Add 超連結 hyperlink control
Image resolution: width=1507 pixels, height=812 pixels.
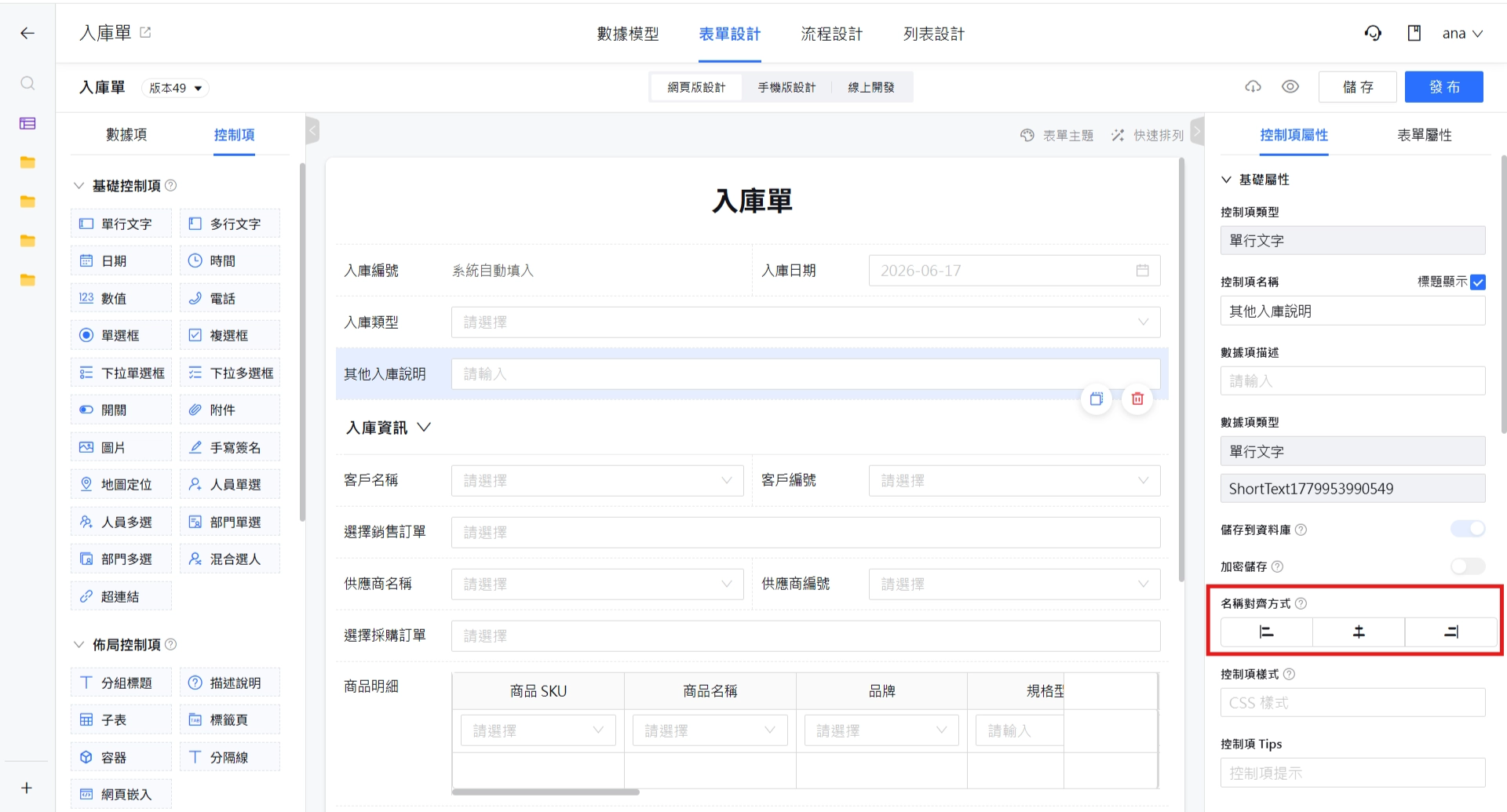(x=121, y=596)
